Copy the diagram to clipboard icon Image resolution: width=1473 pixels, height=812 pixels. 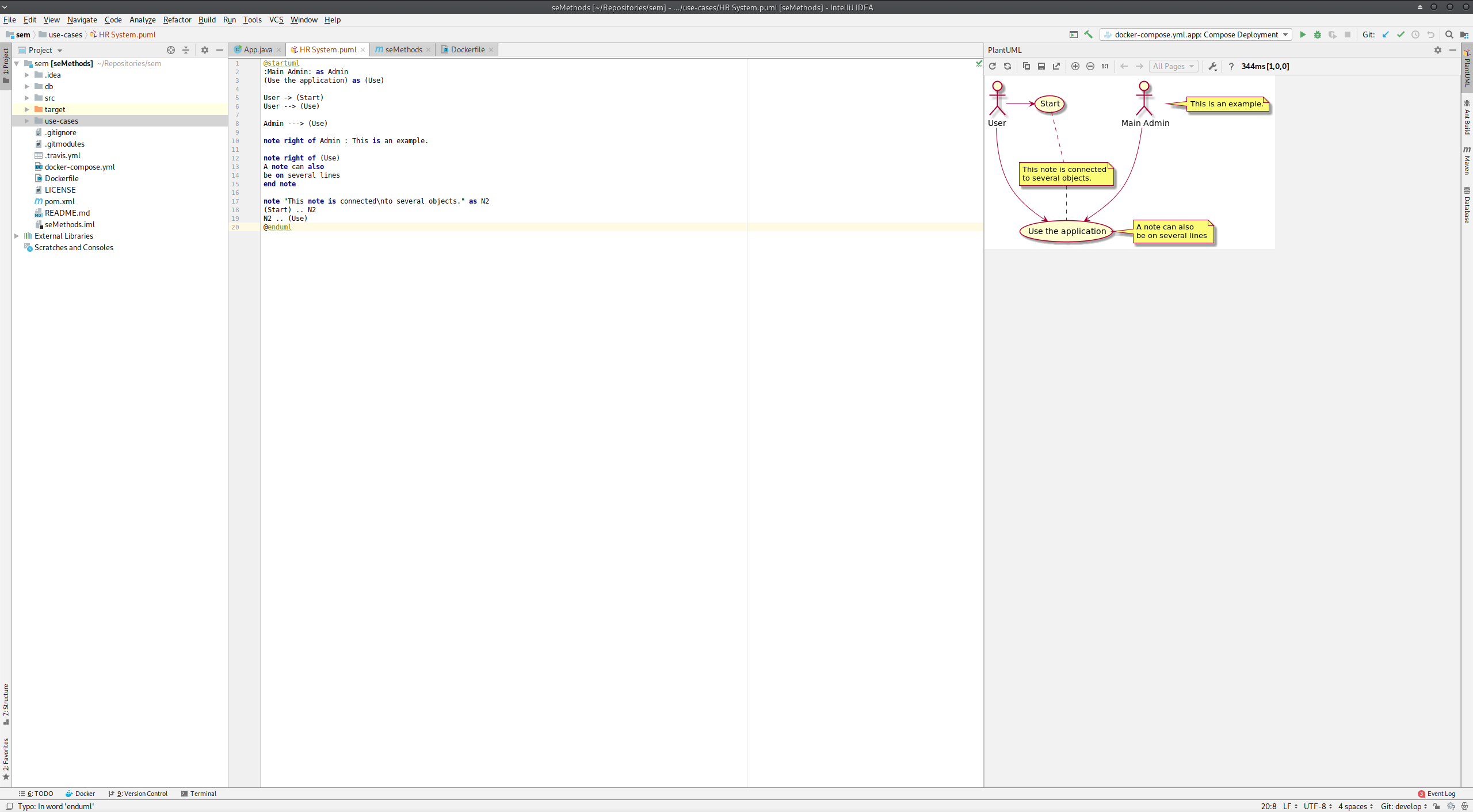[1026, 66]
